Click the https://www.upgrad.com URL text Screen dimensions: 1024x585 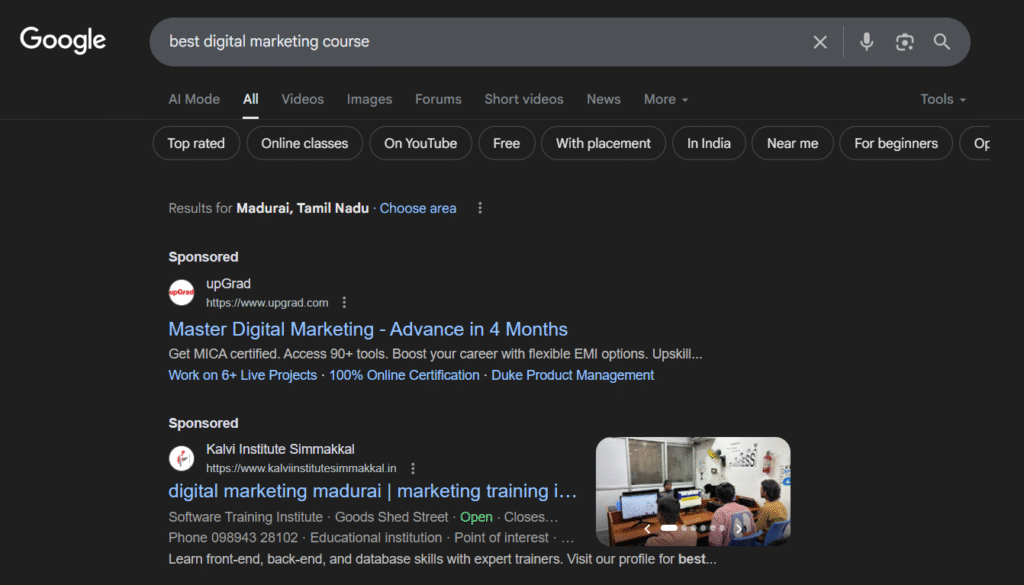pos(267,303)
